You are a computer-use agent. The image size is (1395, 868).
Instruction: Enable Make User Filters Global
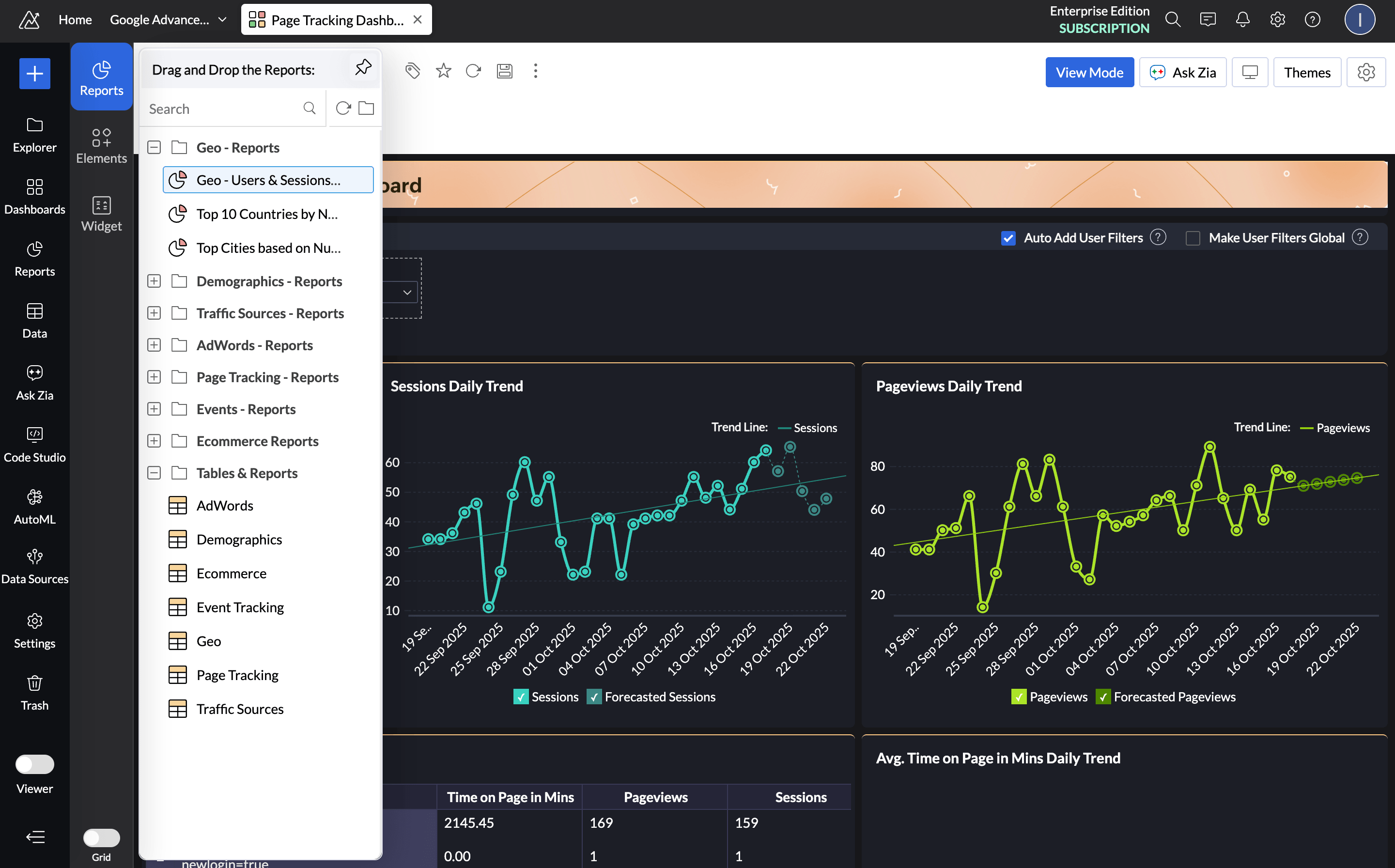click(1193, 238)
